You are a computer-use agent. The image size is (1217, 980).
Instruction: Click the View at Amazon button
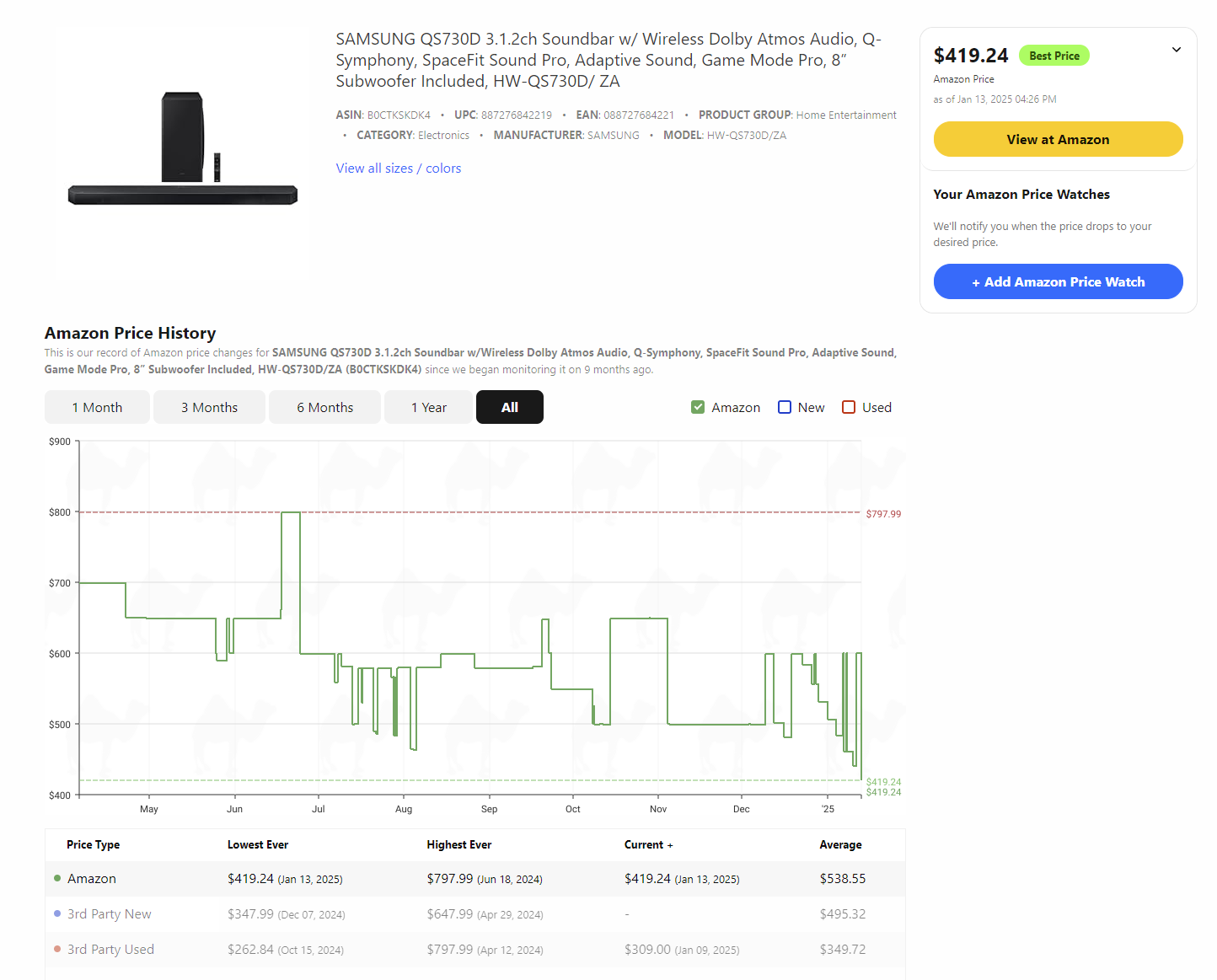coord(1058,139)
